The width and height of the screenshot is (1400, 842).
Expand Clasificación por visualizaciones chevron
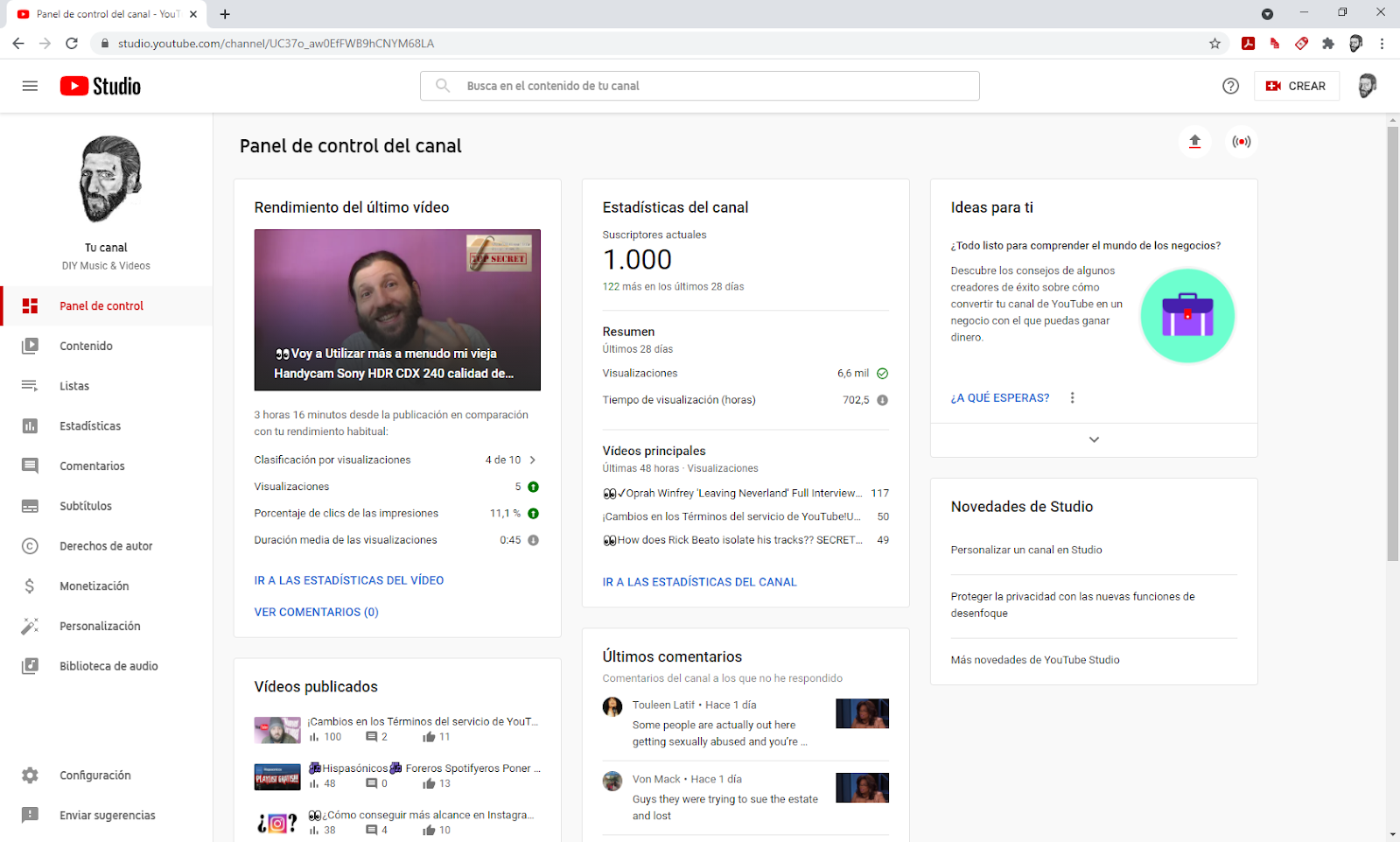pyautogui.click(x=532, y=460)
